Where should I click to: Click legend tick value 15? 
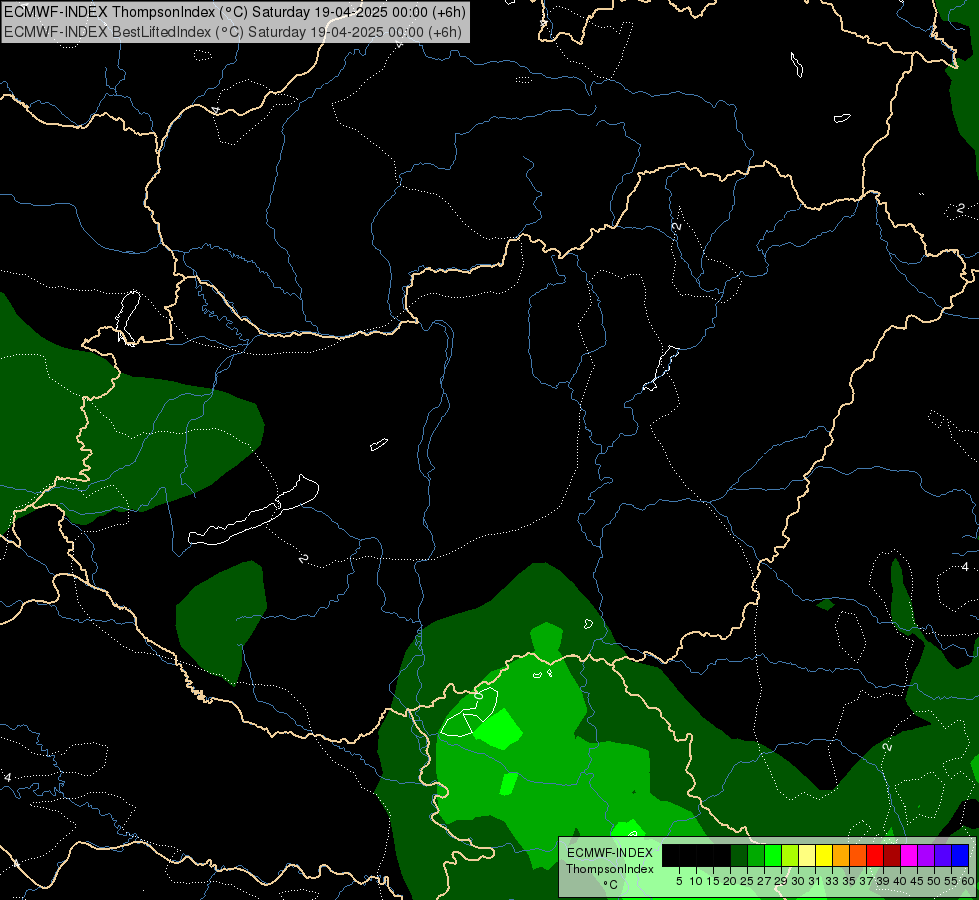coord(713,881)
